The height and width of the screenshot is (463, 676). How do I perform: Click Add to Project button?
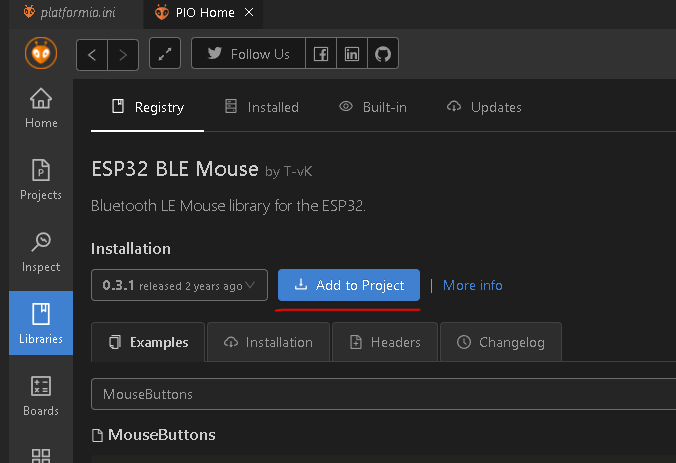pos(349,285)
